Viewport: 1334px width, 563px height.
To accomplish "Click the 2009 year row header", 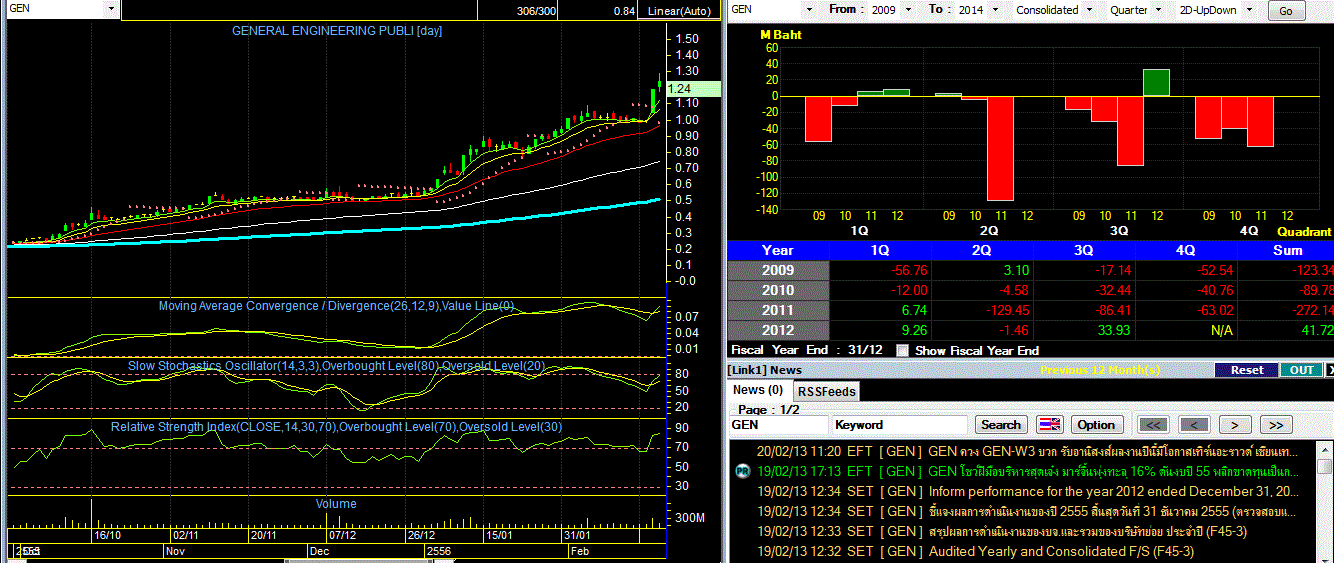I will pyautogui.click(x=778, y=270).
